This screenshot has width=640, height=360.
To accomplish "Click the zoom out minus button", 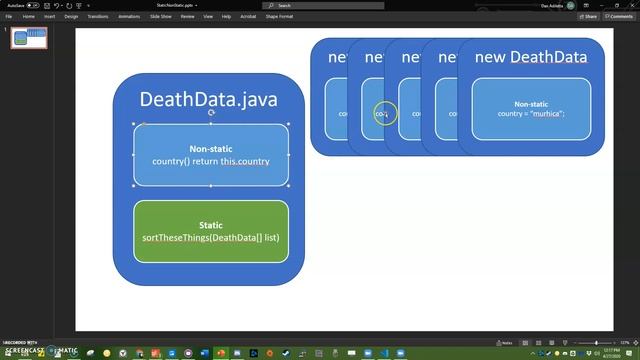I will 575,343.
